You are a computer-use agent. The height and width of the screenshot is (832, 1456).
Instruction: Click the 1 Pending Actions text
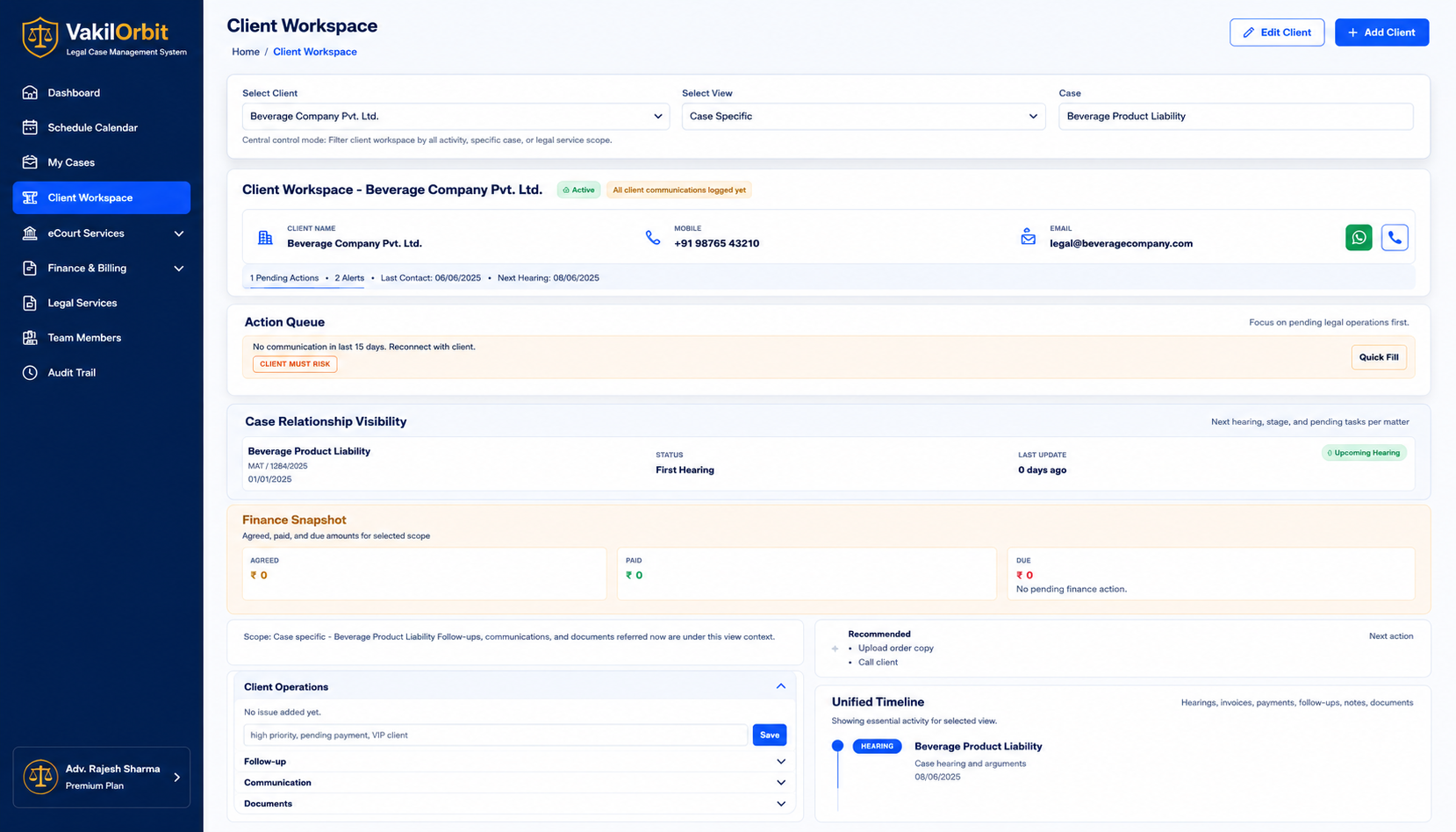[x=284, y=278]
